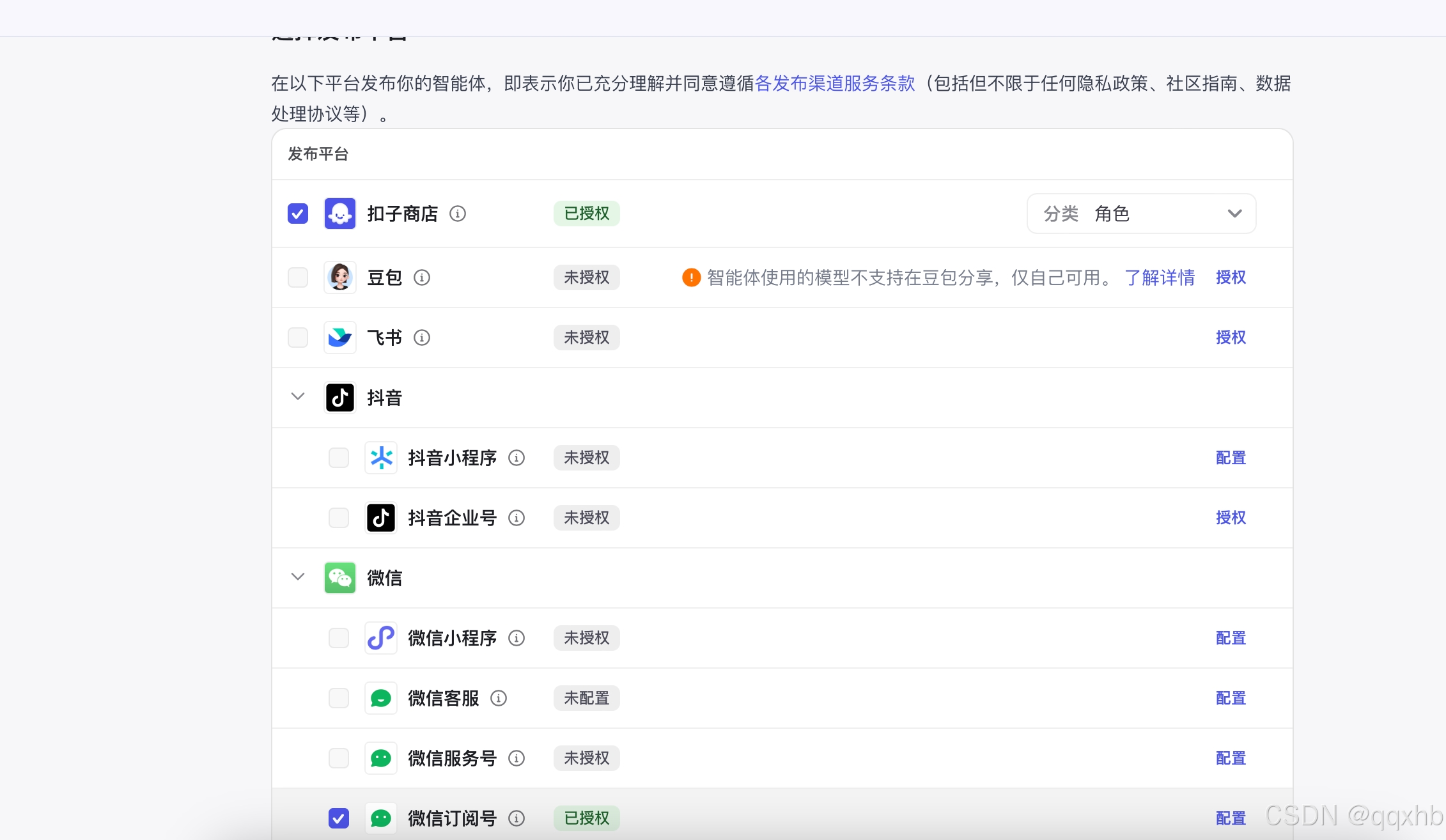Tick the 抖音企业号 checkbox
The width and height of the screenshot is (1446, 840).
click(x=339, y=518)
